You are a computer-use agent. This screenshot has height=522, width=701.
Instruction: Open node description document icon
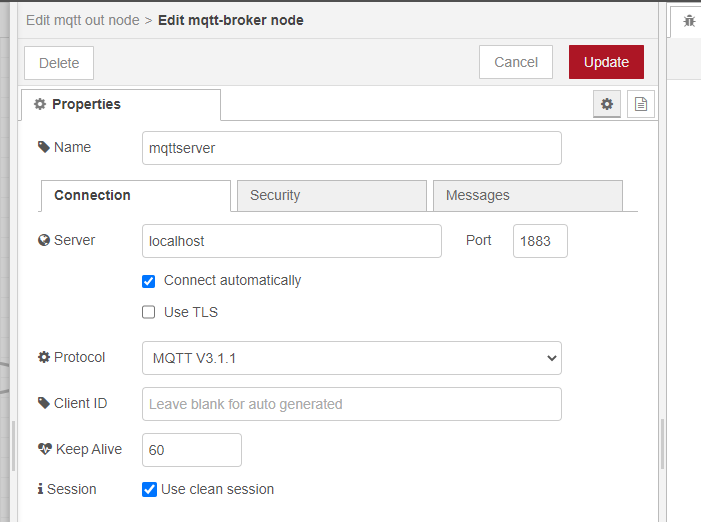pyautogui.click(x=641, y=104)
